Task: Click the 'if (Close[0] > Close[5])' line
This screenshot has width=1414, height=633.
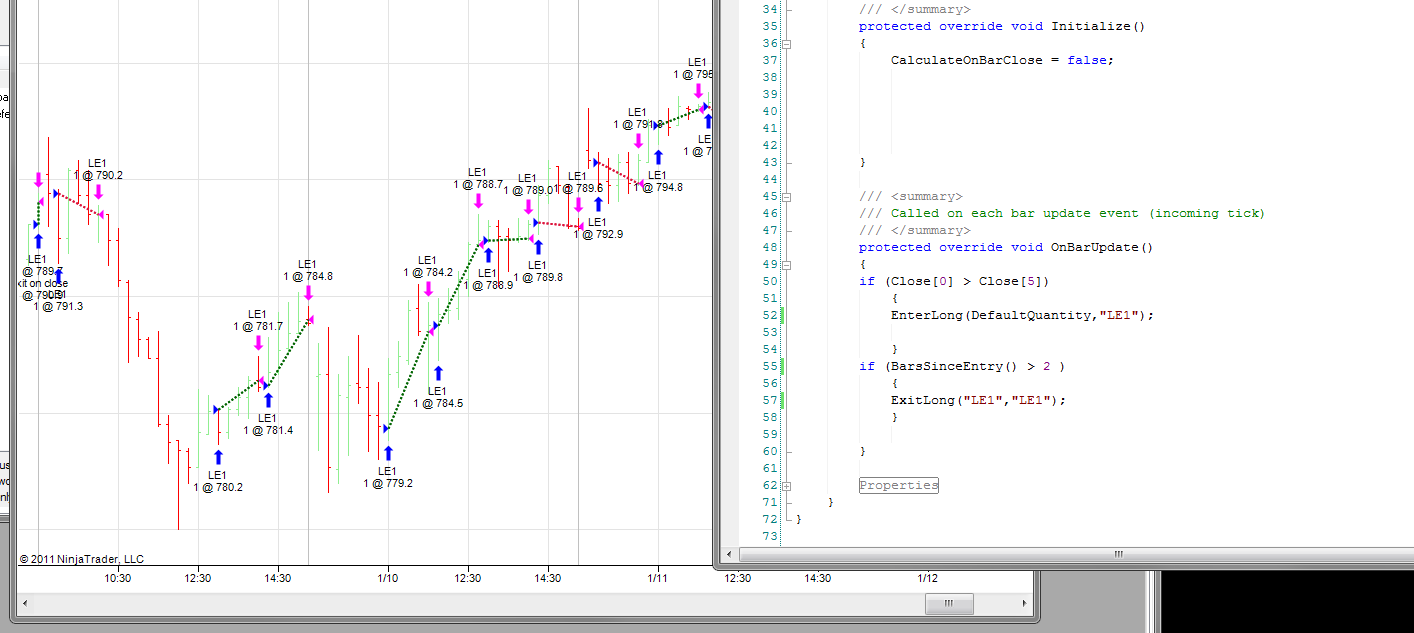Action: tap(955, 281)
